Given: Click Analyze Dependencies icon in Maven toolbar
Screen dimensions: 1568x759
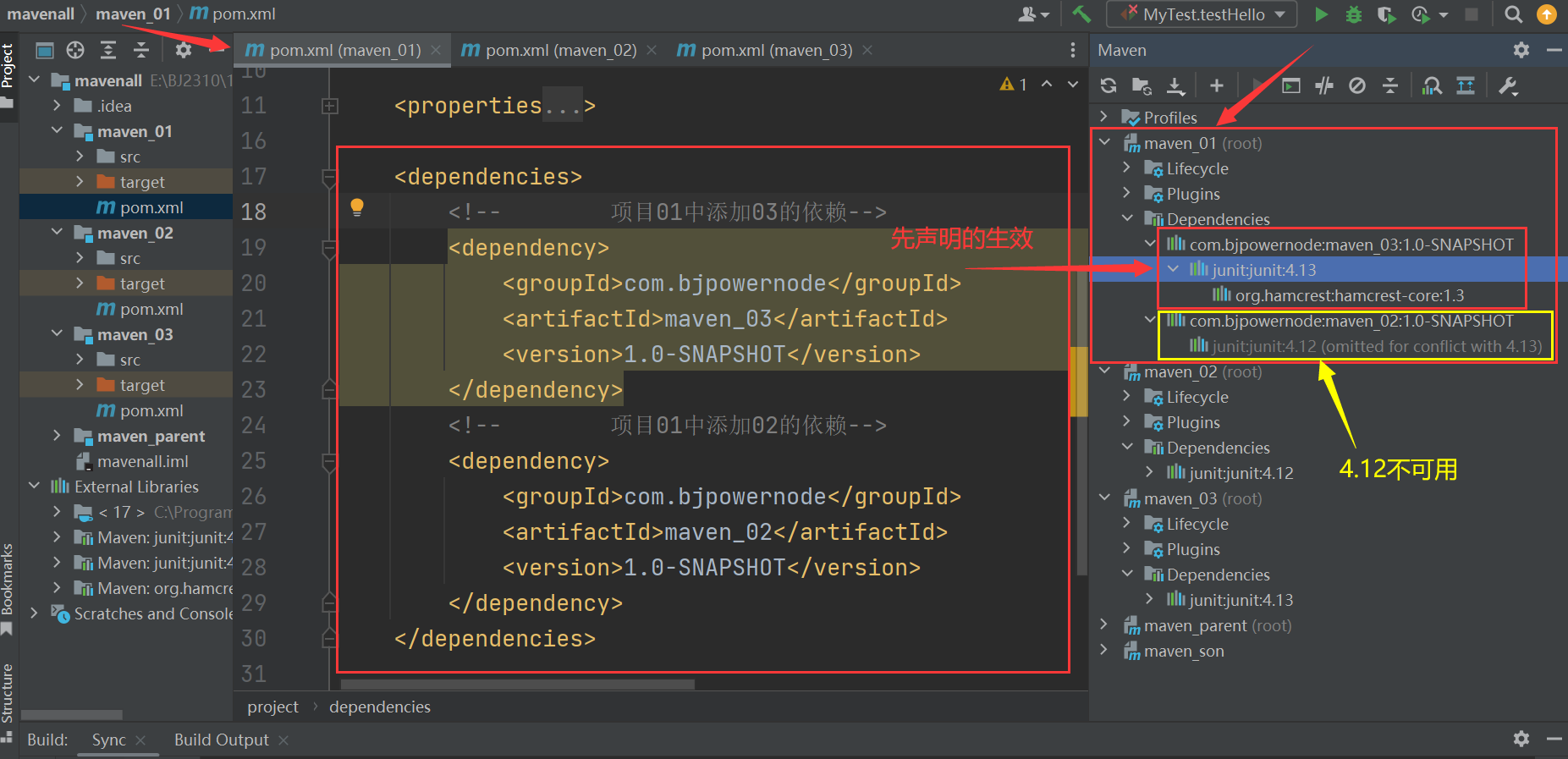Looking at the screenshot, I should (x=1432, y=85).
